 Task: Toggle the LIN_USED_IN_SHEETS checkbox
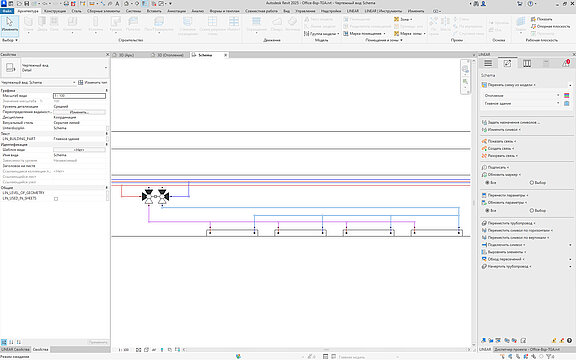[x=56, y=199]
